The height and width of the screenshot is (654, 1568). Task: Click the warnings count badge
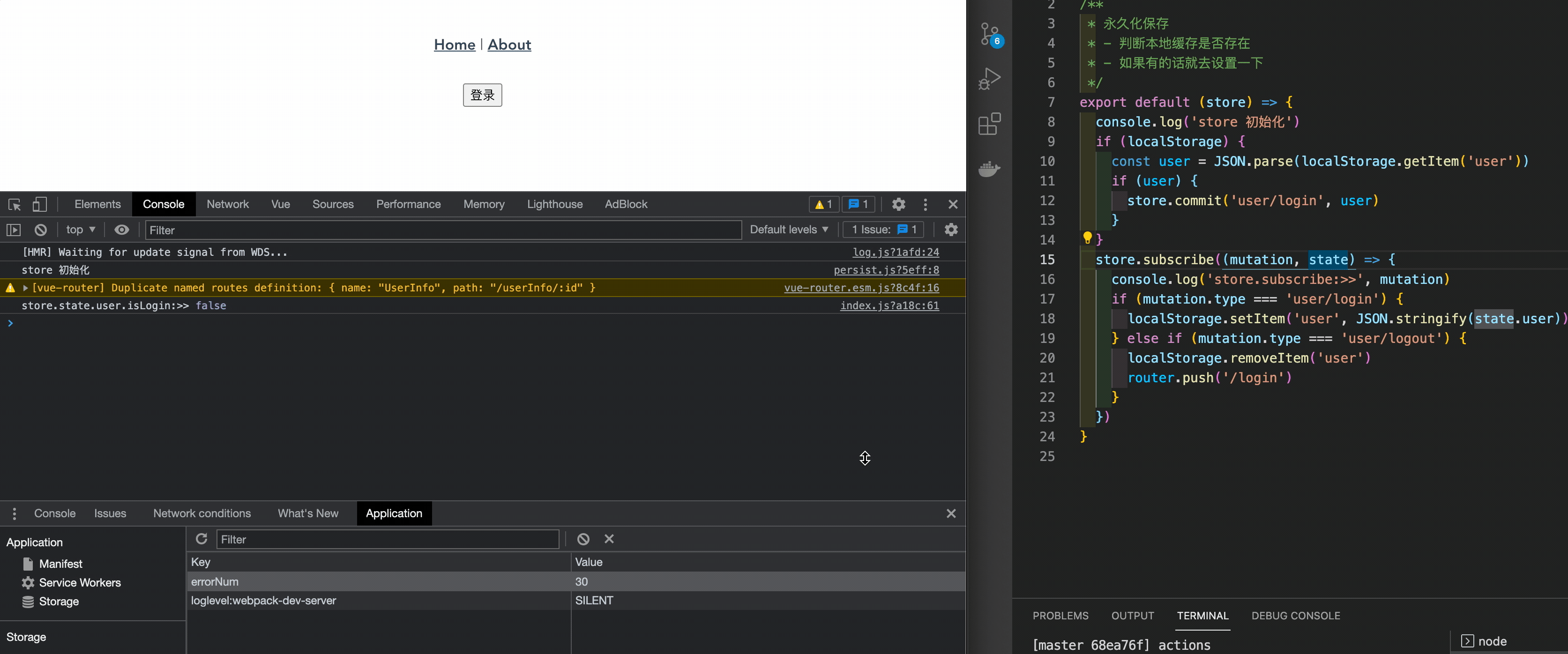(x=823, y=204)
